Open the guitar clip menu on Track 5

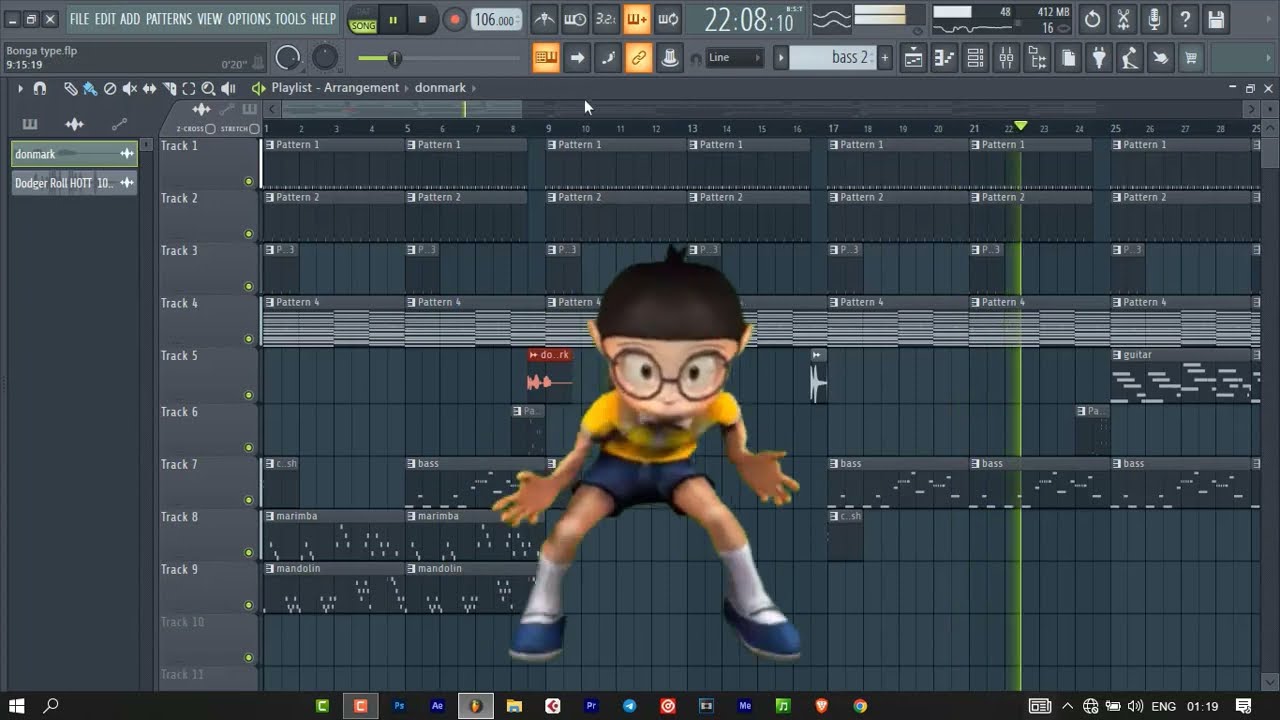1117,355
